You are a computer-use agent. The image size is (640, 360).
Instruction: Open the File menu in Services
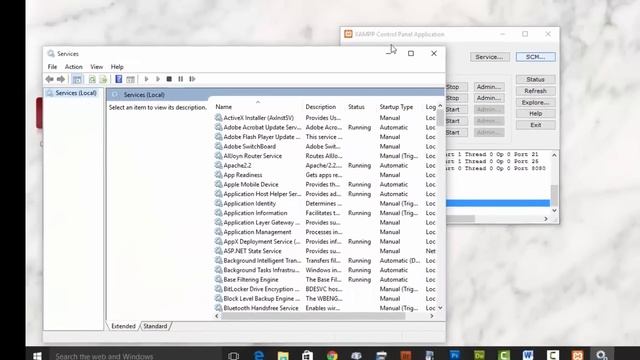tap(52, 67)
